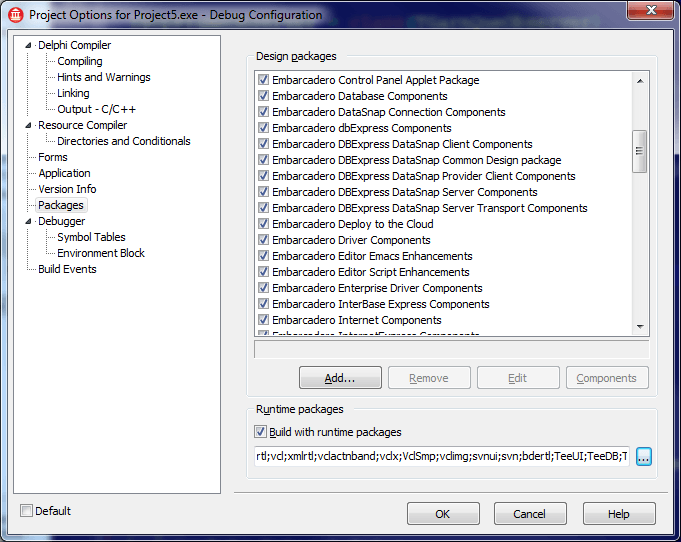Toggle Embarcadero Internet Components checkbox

click(263, 320)
